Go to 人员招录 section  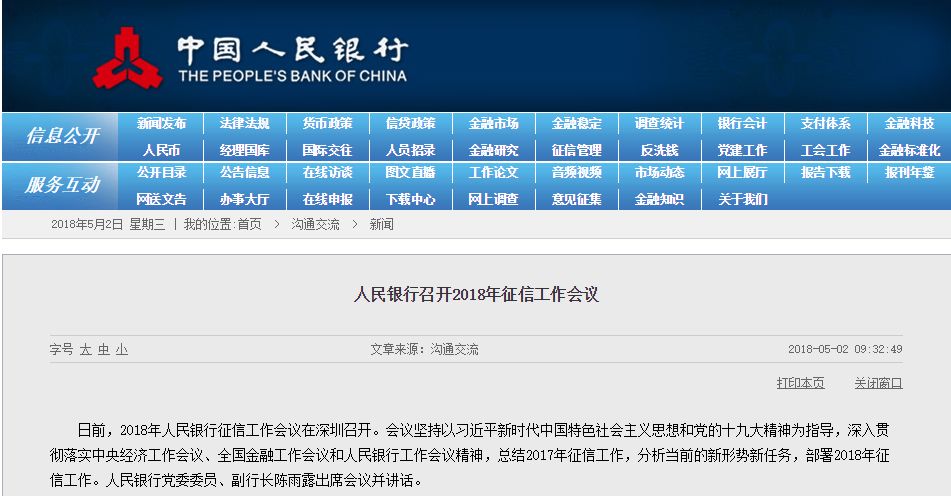[x=411, y=150]
